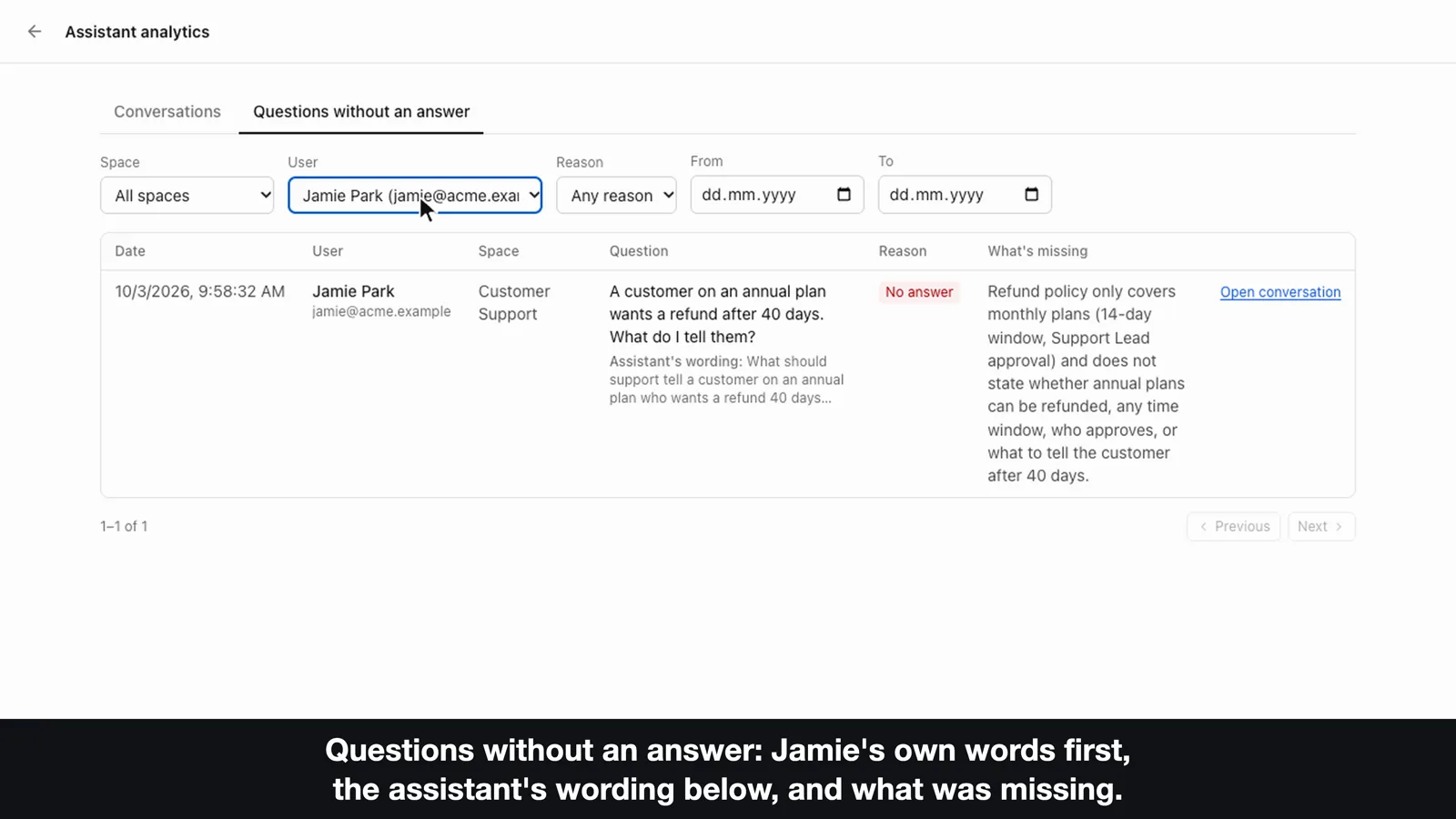Click the back arrow beside Assistant analytics

point(35,32)
